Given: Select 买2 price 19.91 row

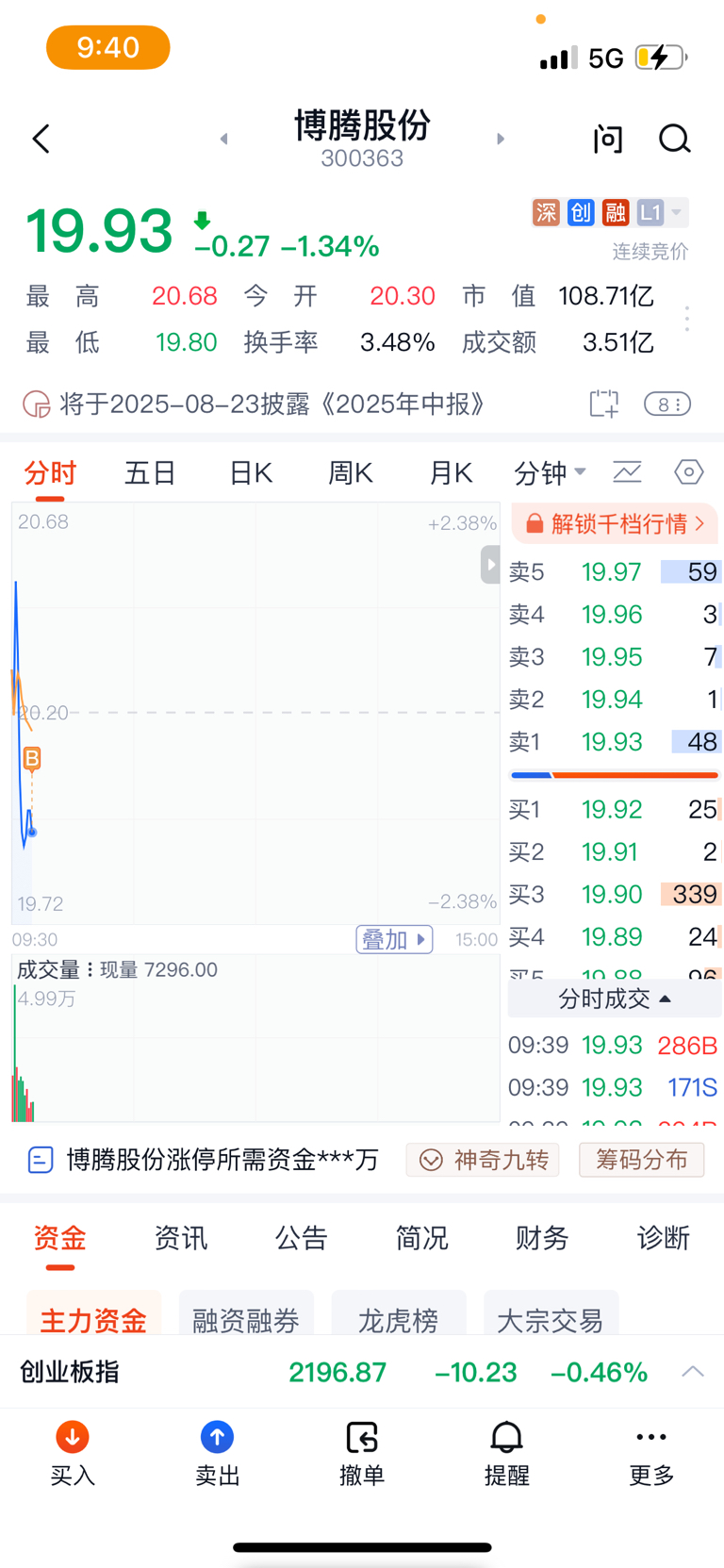Looking at the screenshot, I should pos(615,852).
